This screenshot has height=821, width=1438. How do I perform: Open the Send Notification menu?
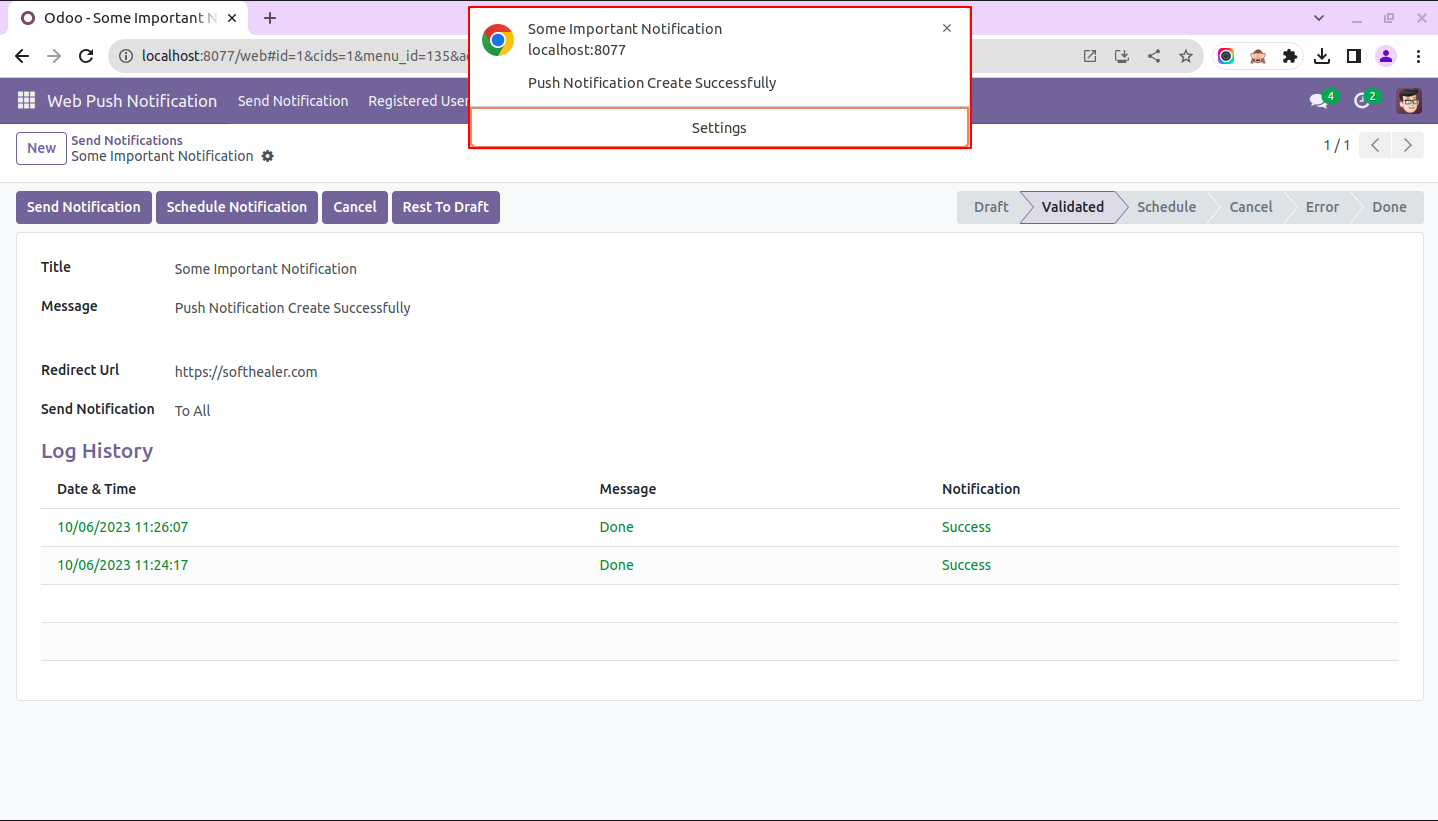pos(293,101)
